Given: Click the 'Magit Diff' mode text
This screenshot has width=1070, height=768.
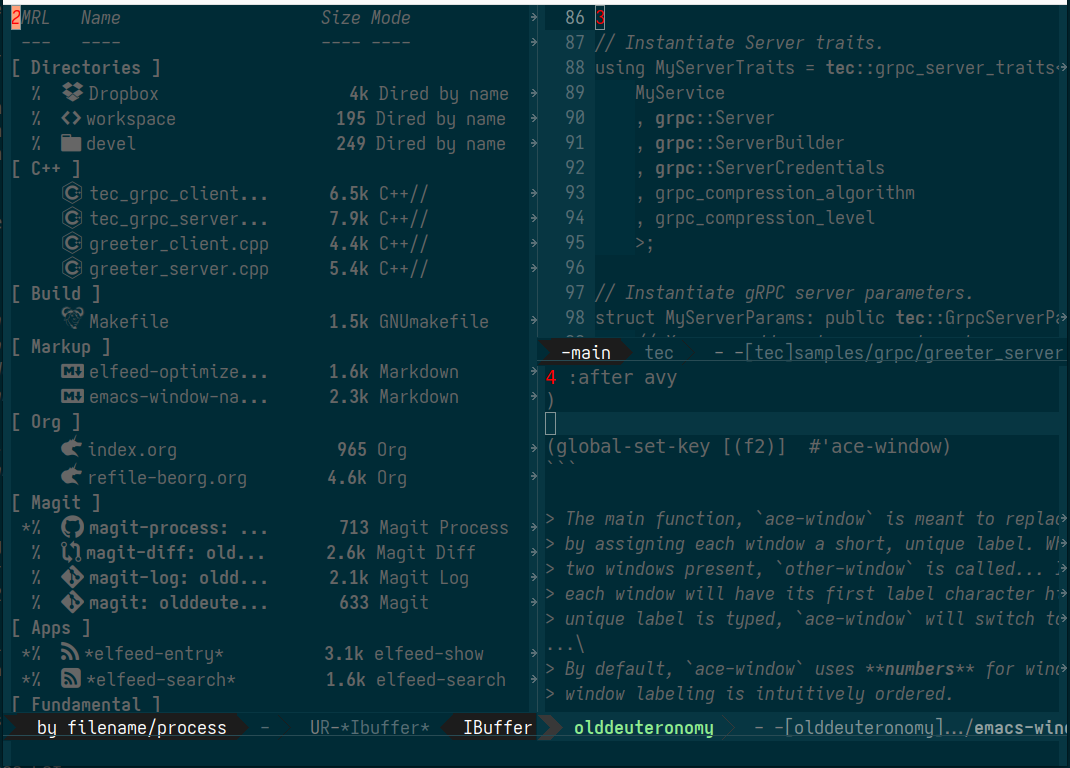Looking at the screenshot, I should pyautogui.click(x=427, y=552).
